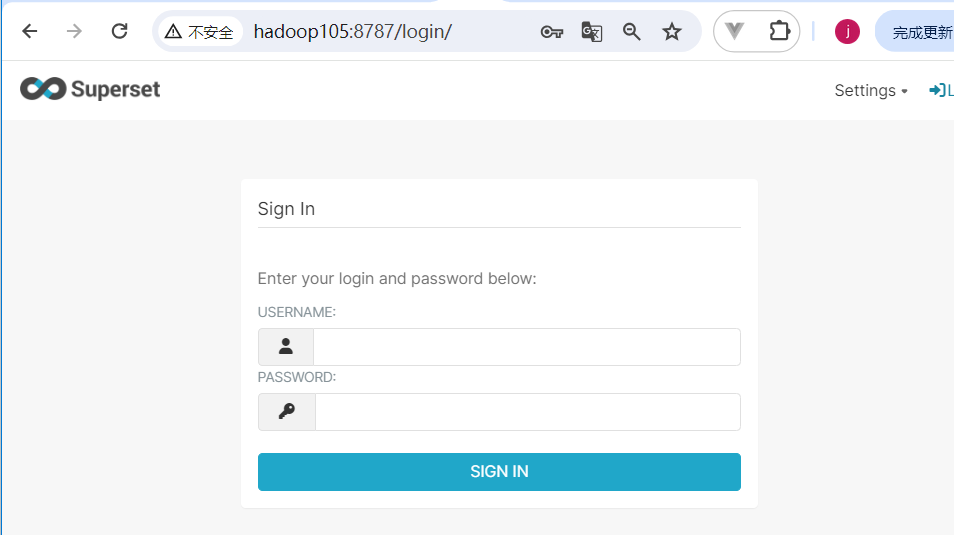Click the finish update button
This screenshot has width=954, height=535.
916,32
